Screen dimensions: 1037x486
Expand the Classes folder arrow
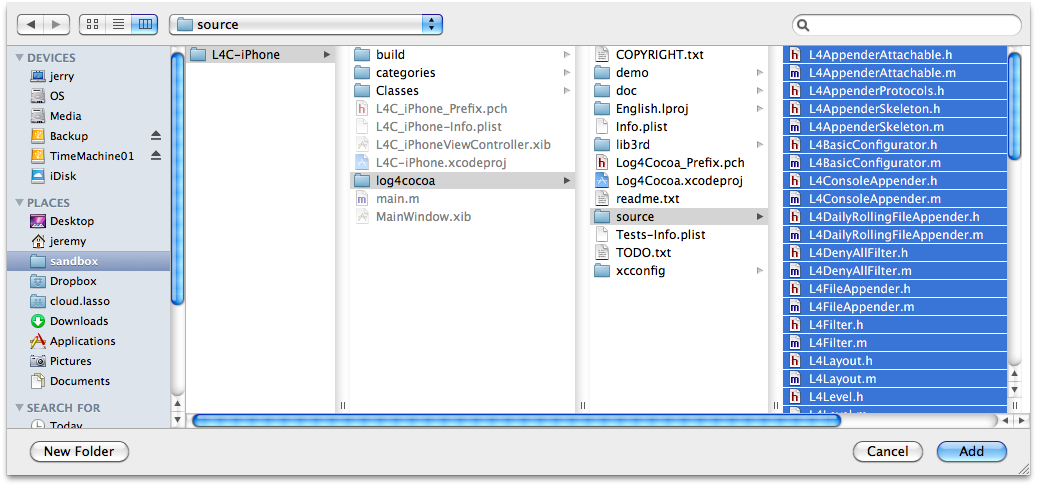567,91
